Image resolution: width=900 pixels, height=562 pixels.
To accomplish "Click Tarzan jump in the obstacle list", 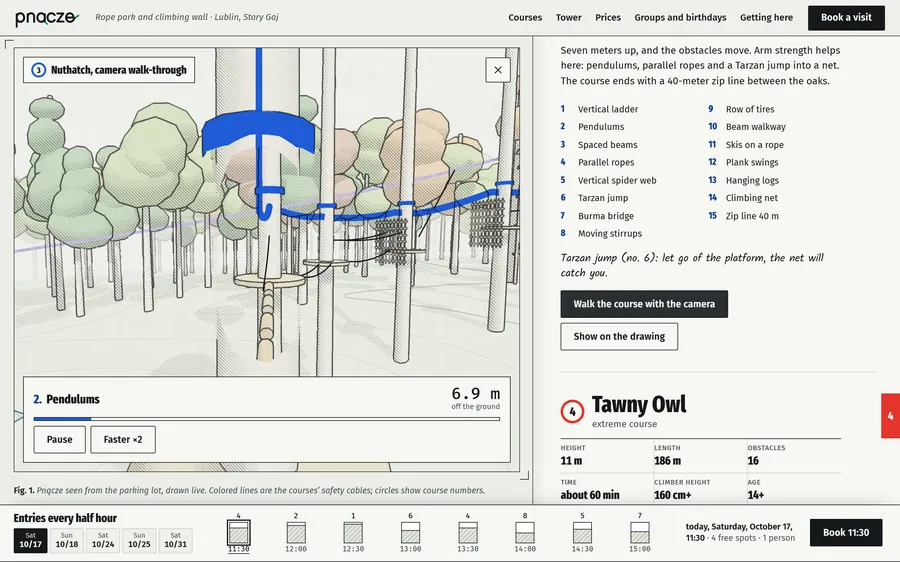I will [603, 198].
